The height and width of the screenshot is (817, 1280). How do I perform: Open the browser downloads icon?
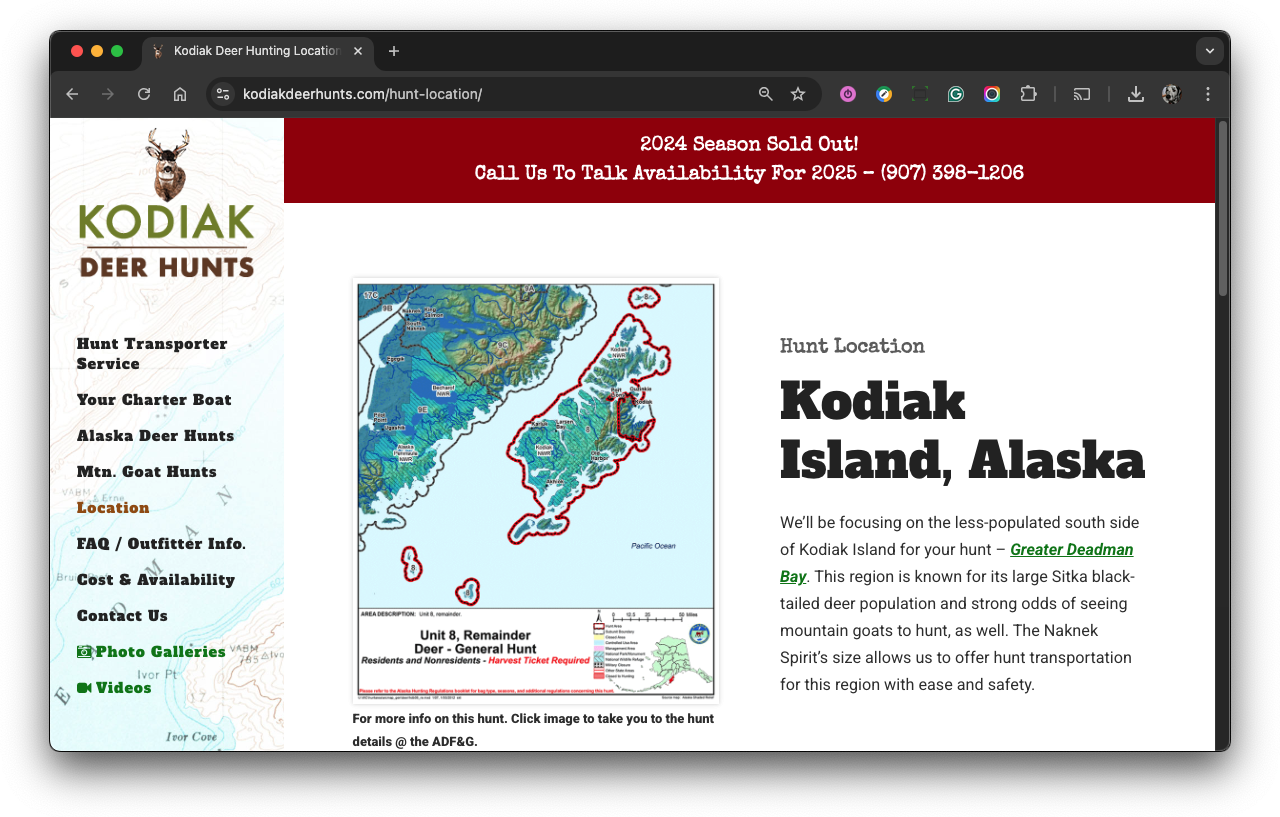(1136, 94)
